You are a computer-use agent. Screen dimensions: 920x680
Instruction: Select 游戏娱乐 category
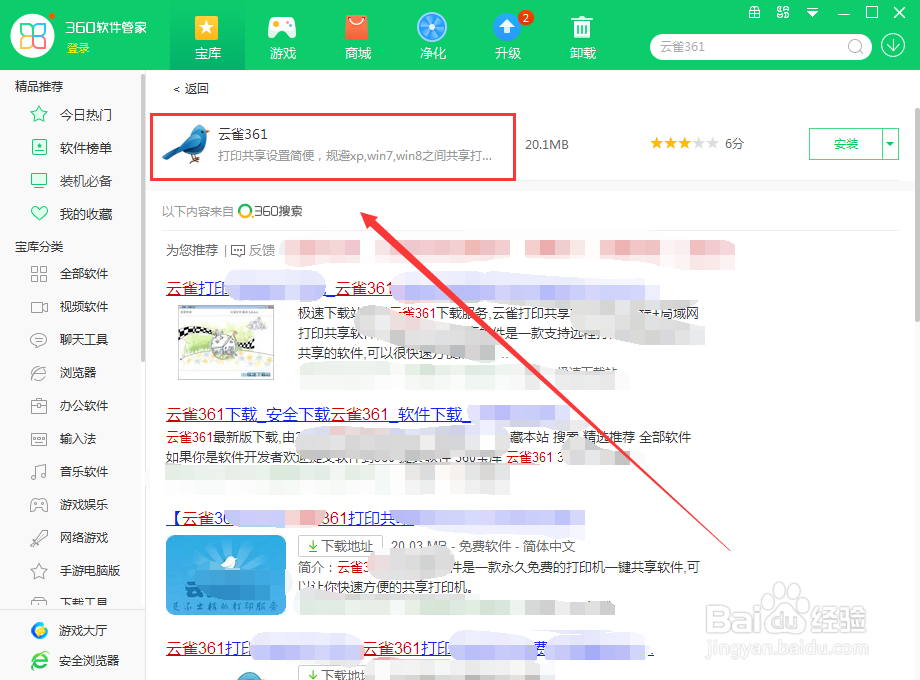pyautogui.click(x=69, y=505)
